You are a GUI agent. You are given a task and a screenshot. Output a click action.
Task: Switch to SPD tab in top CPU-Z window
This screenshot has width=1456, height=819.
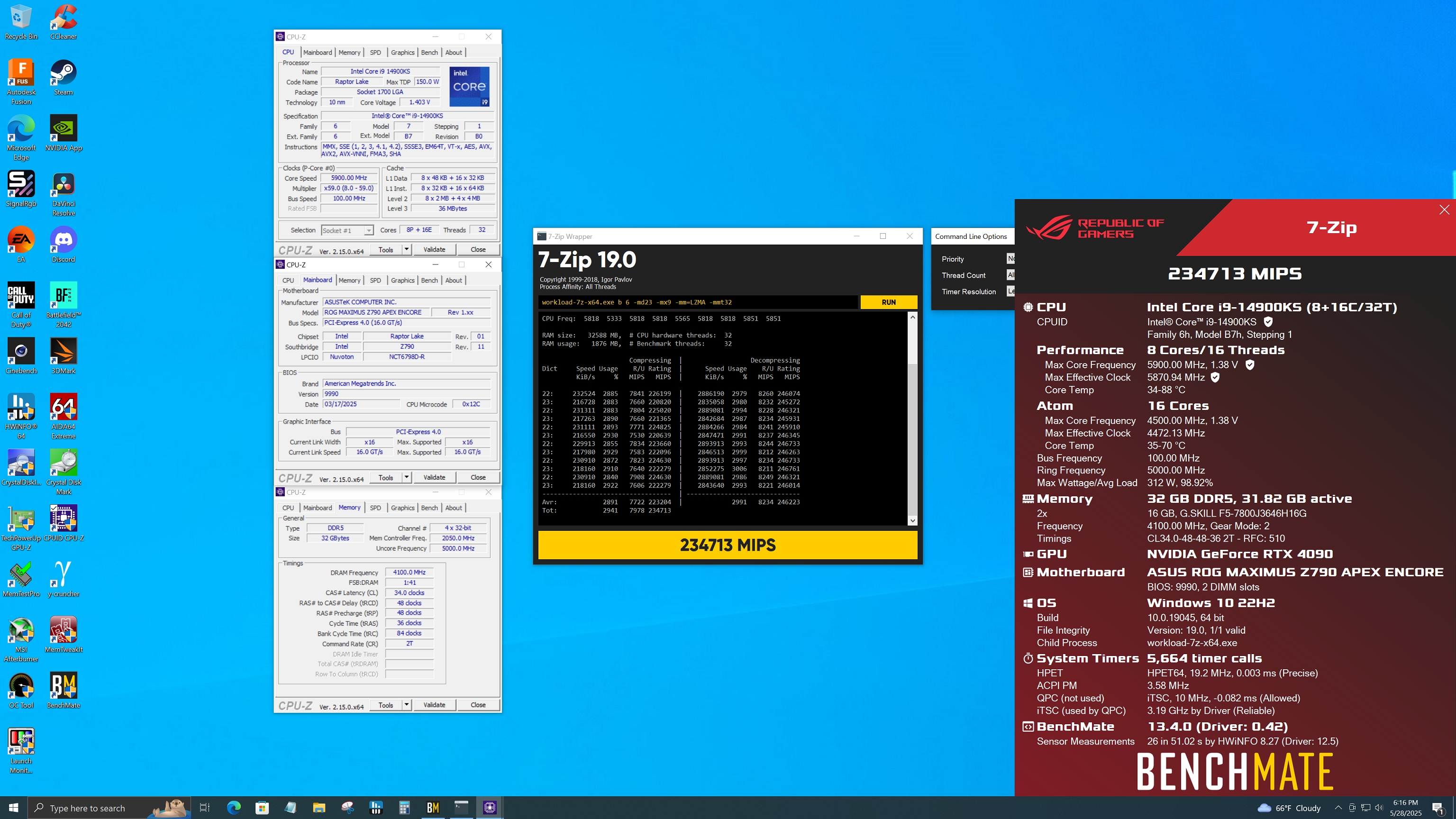[x=375, y=53]
